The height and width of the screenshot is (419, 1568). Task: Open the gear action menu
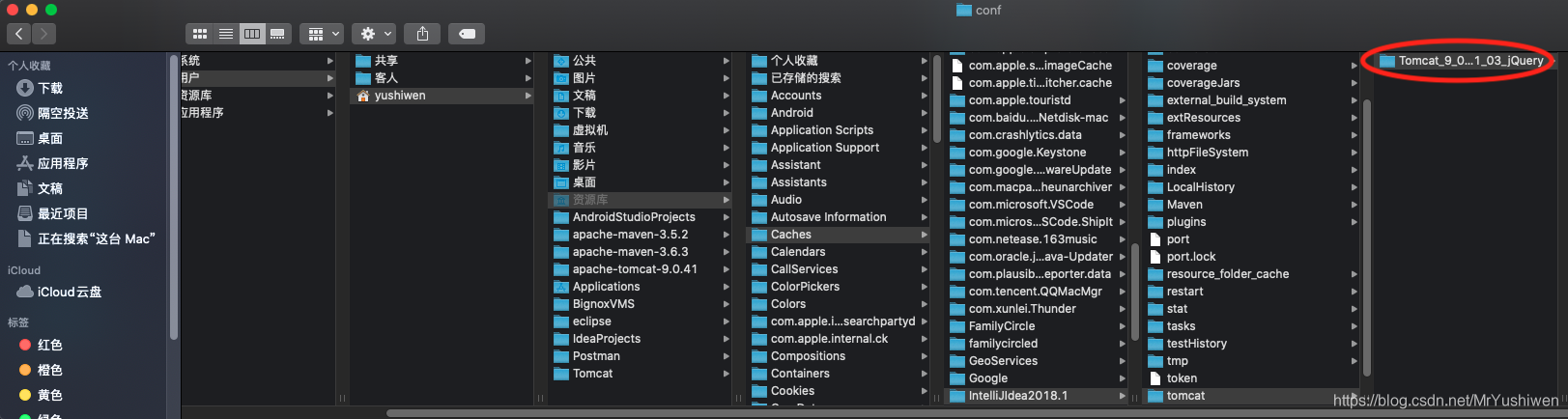pyautogui.click(x=374, y=34)
